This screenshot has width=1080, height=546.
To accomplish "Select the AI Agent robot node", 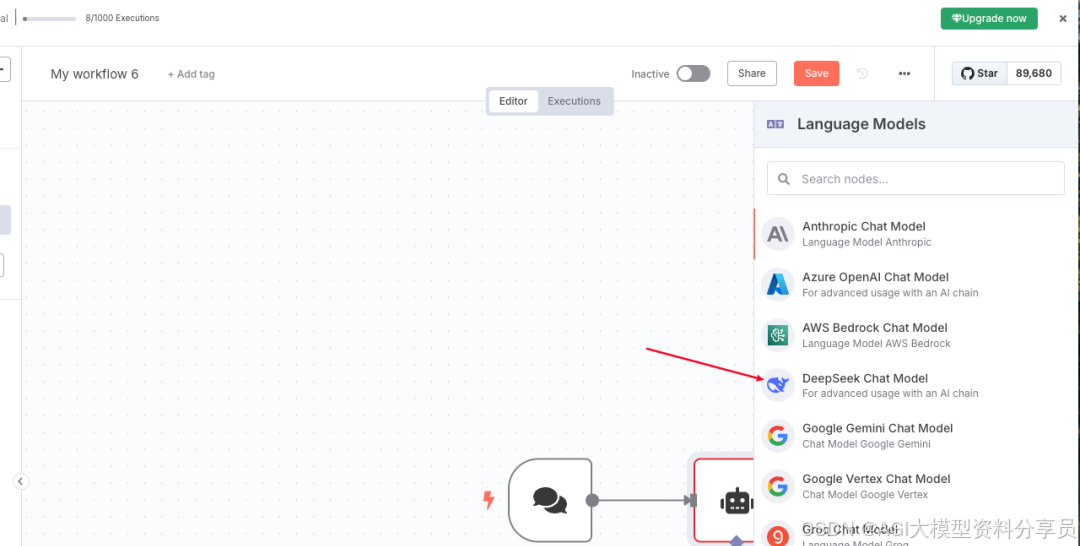I will point(725,501).
